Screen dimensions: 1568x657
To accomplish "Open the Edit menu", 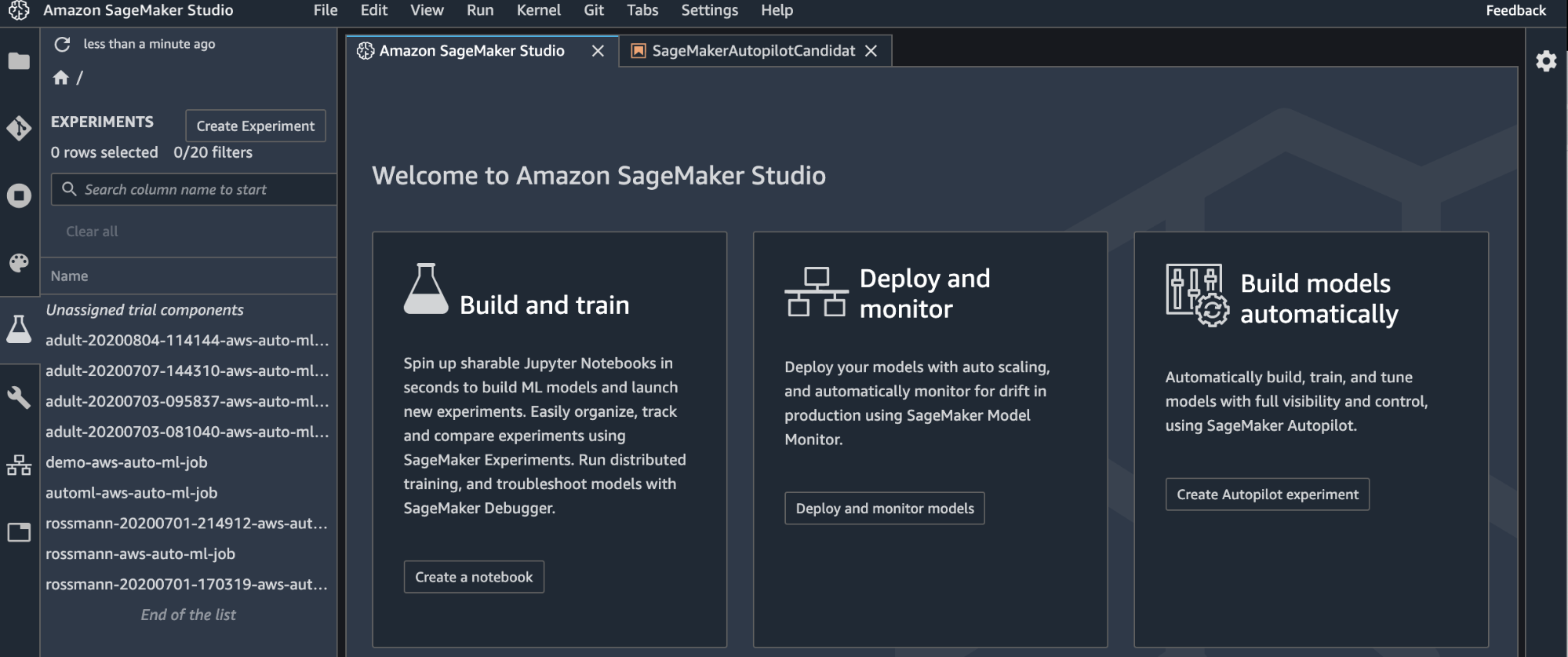I will tap(374, 10).
